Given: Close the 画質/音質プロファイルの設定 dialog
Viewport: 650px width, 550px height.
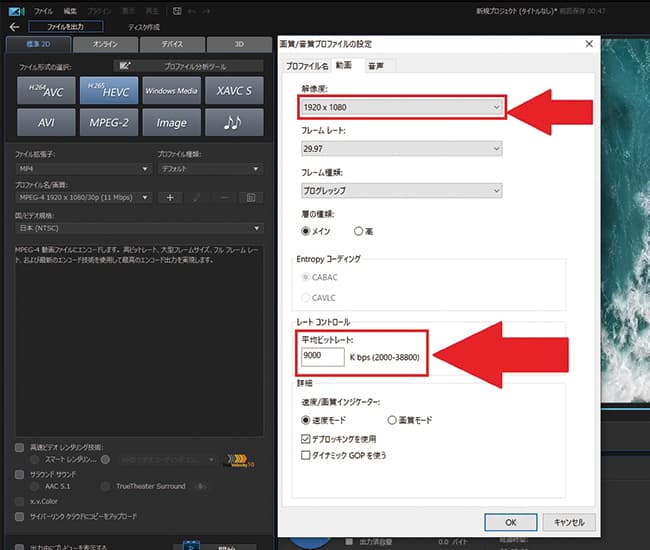Looking at the screenshot, I should 589,44.
